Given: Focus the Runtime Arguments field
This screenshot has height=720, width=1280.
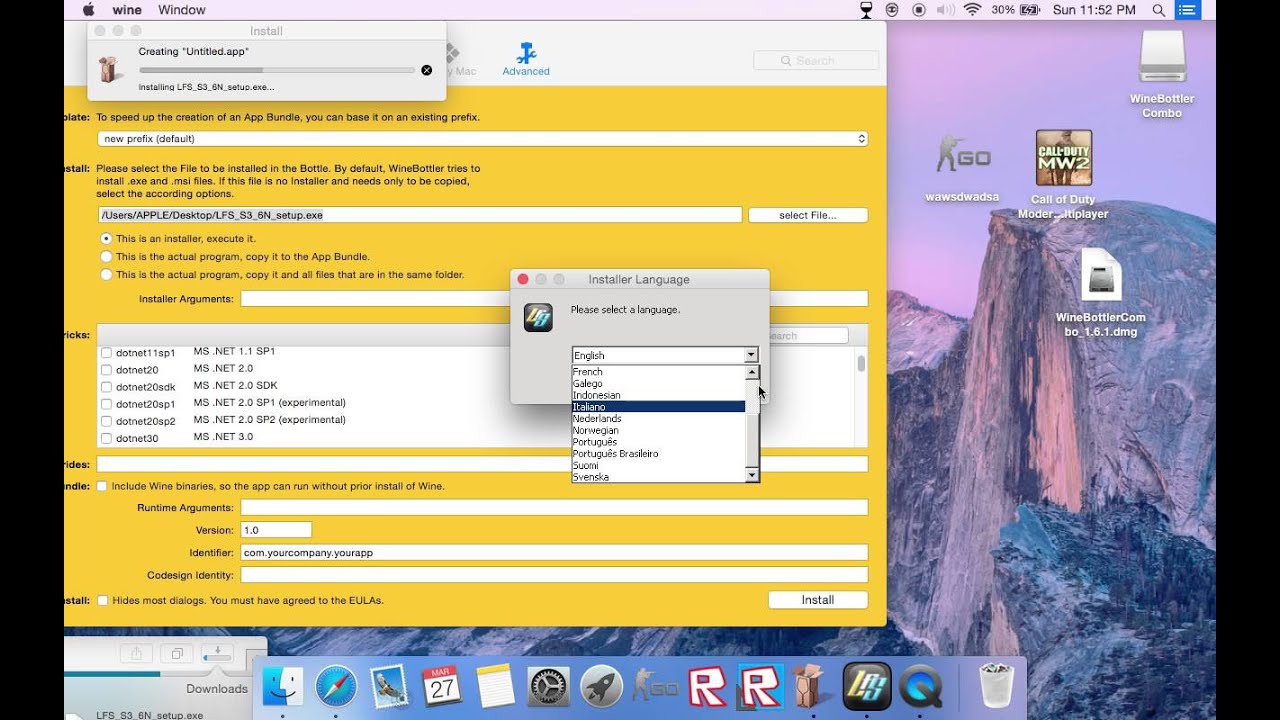Looking at the screenshot, I should click(x=554, y=508).
